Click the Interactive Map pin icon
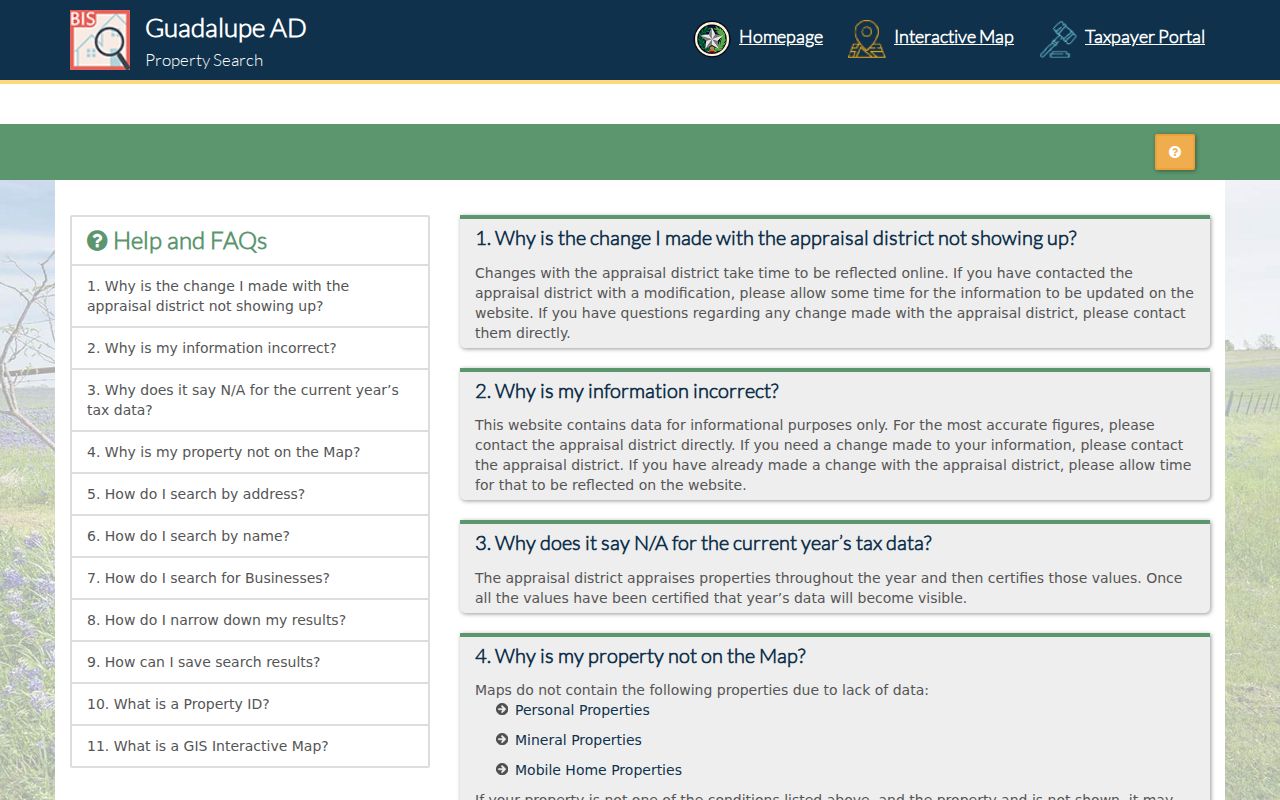This screenshot has height=800, width=1280. pos(867,39)
